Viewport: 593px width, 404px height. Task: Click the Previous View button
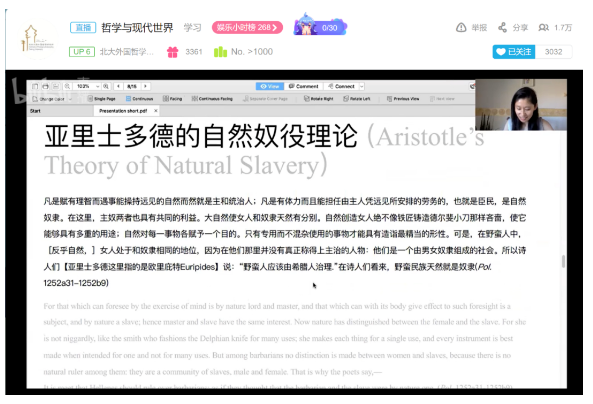click(403, 99)
